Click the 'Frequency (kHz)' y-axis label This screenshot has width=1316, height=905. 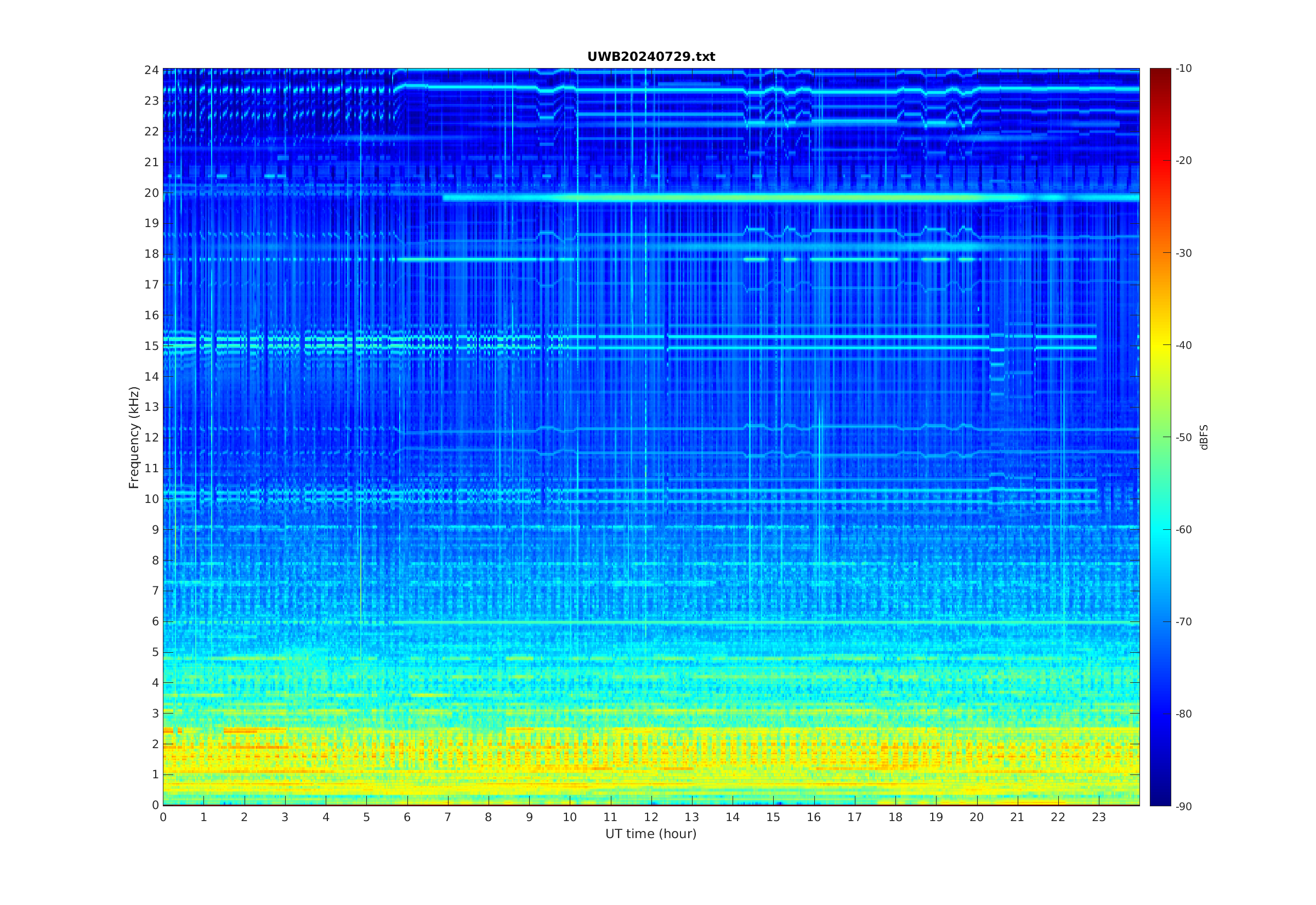(x=134, y=437)
